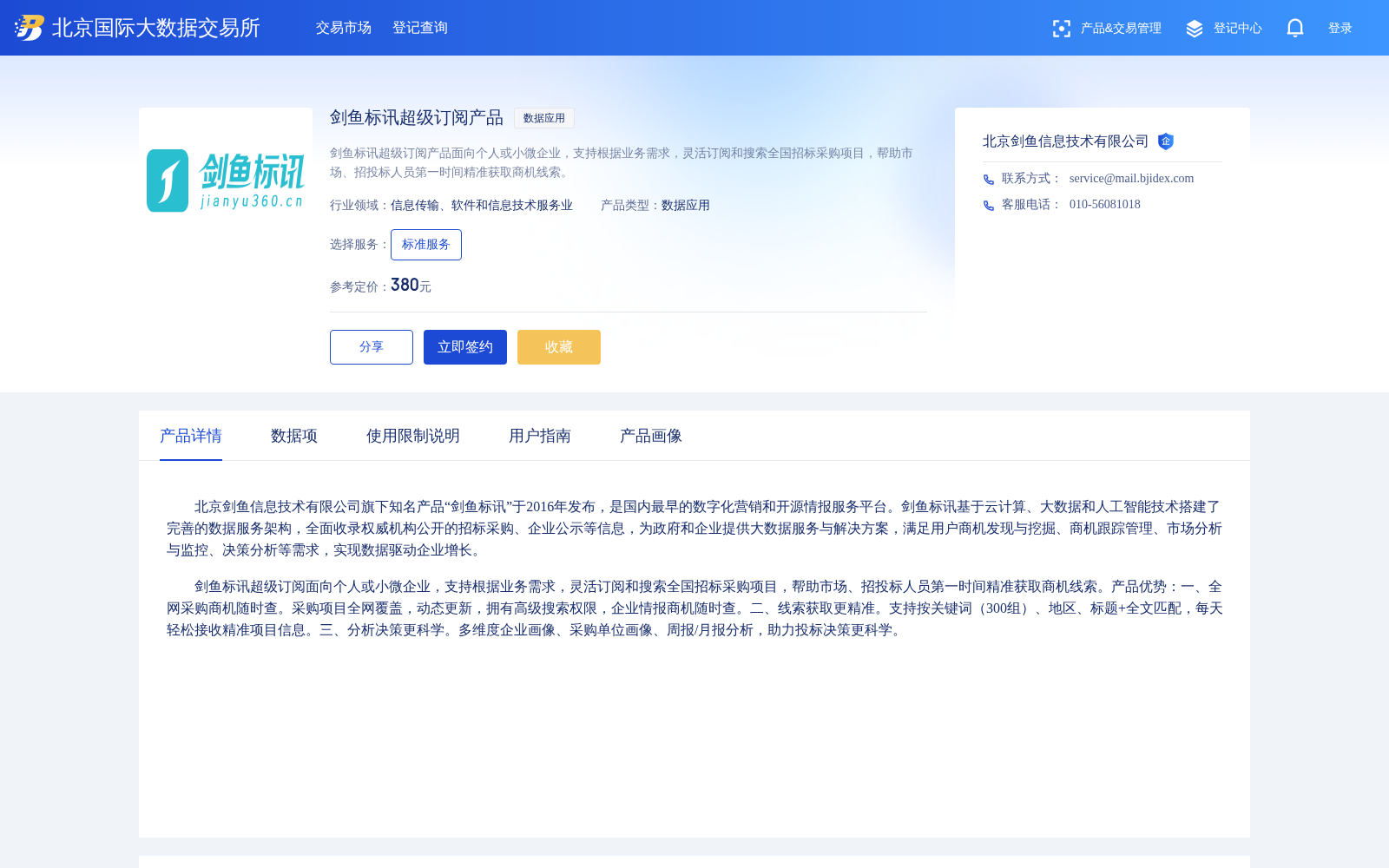Click site title 北京国际大数据交易所

(x=156, y=28)
